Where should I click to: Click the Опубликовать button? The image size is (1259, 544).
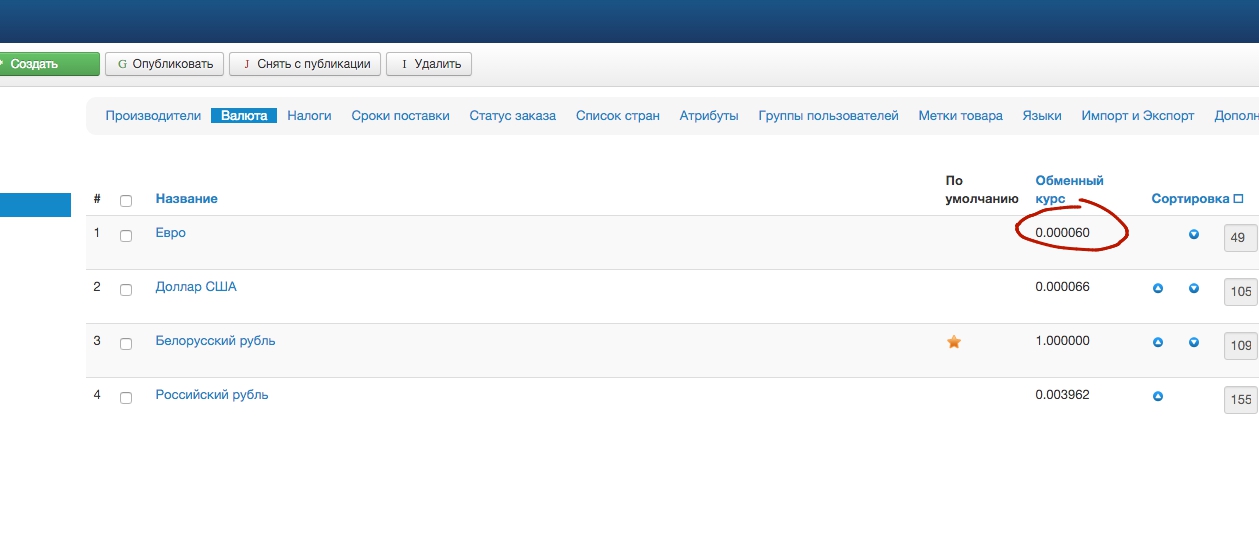165,64
